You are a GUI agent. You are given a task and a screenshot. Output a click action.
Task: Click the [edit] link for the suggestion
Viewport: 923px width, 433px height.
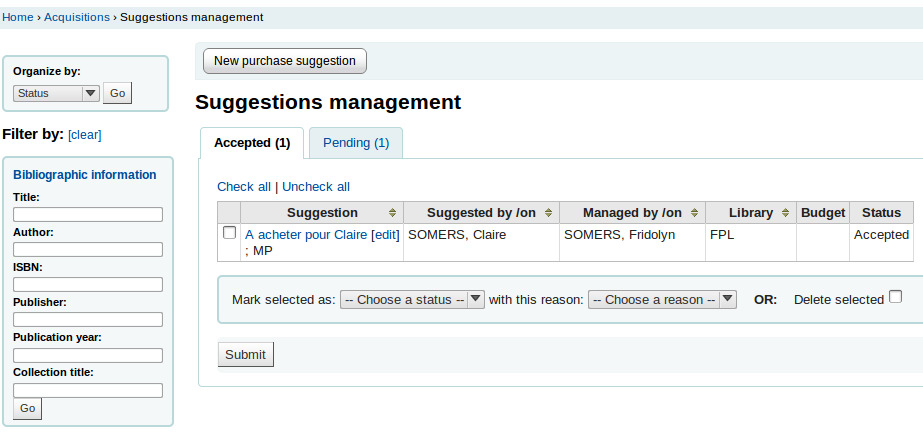[x=385, y=235]
